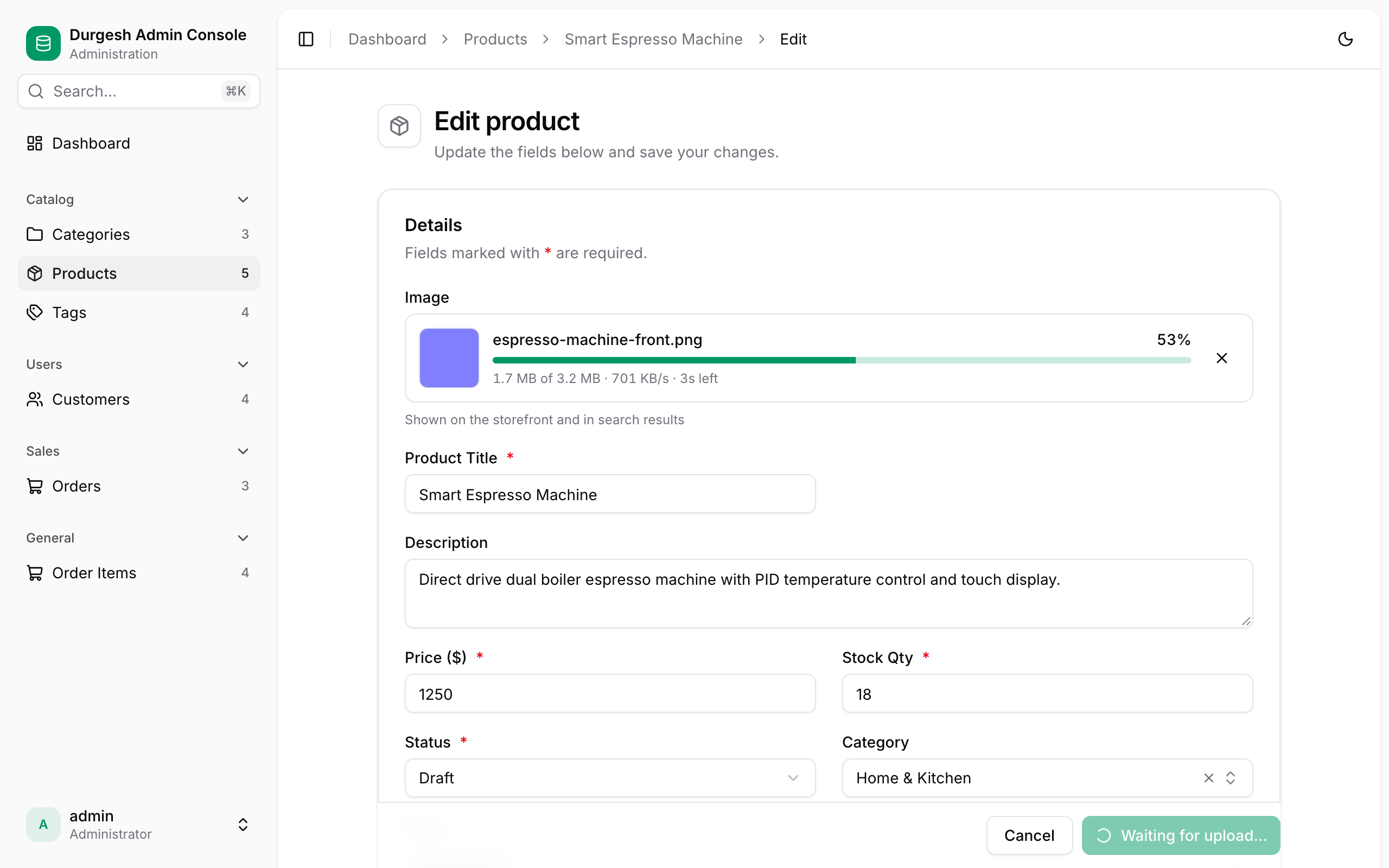Click into the Description text area

828,593
